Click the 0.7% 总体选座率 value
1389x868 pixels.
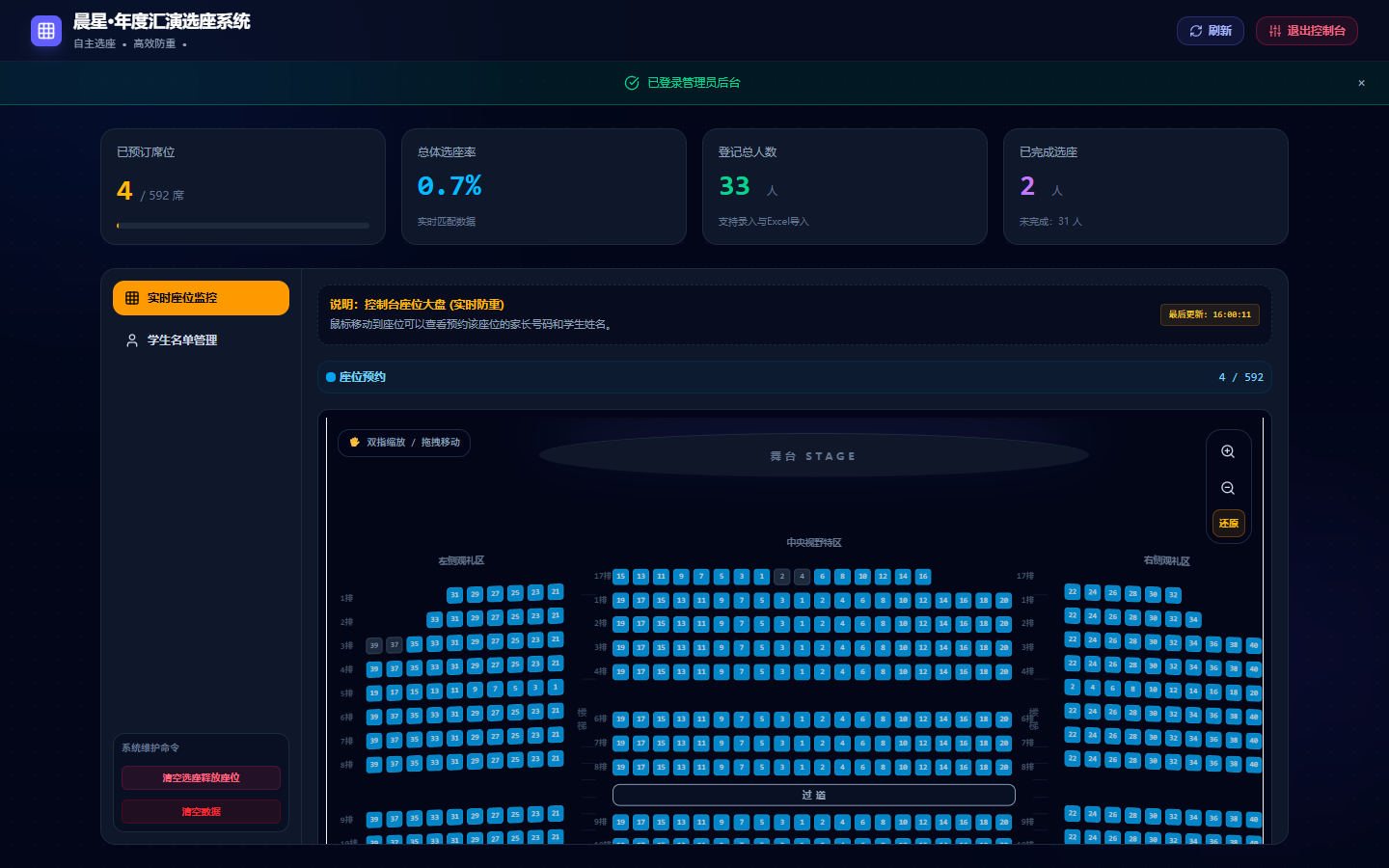point(449,185)
